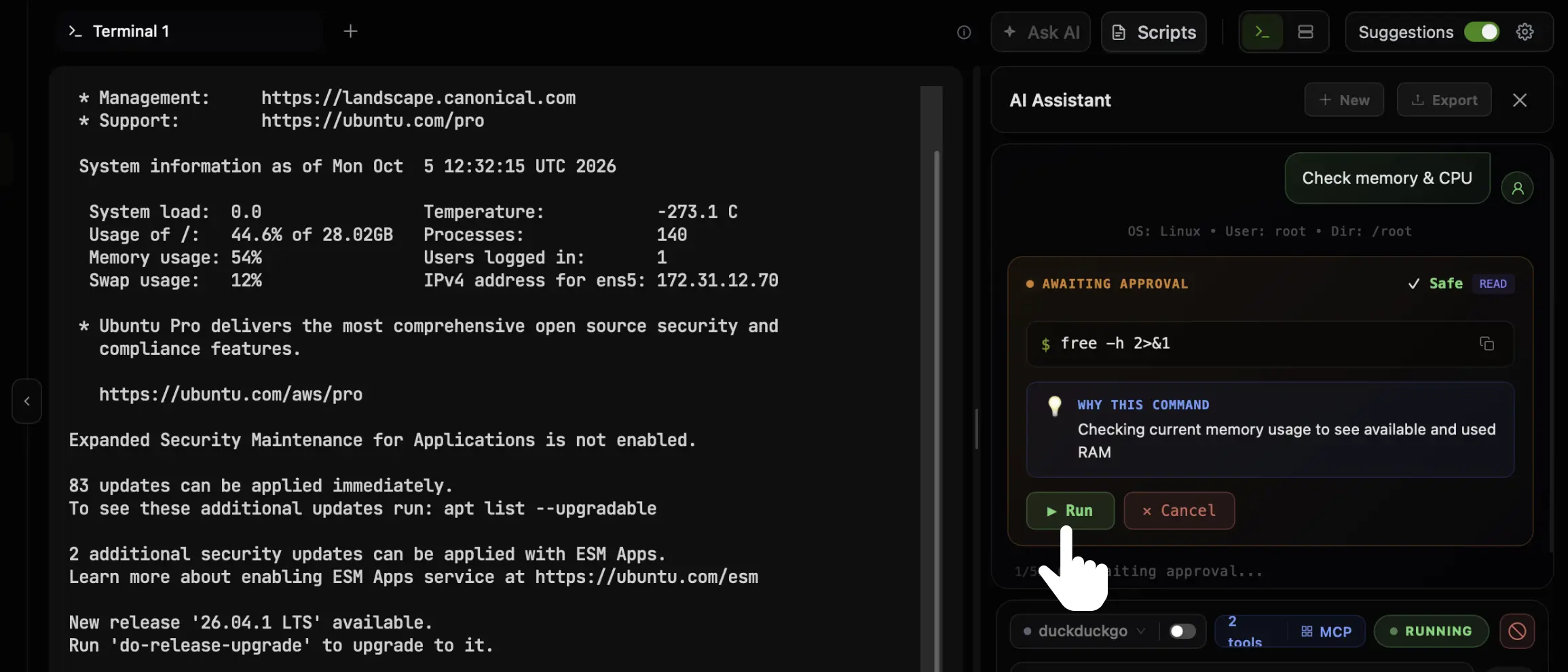Export the AI Assistant conversation
This screenshot has height=672, width=1568.
1444,100
